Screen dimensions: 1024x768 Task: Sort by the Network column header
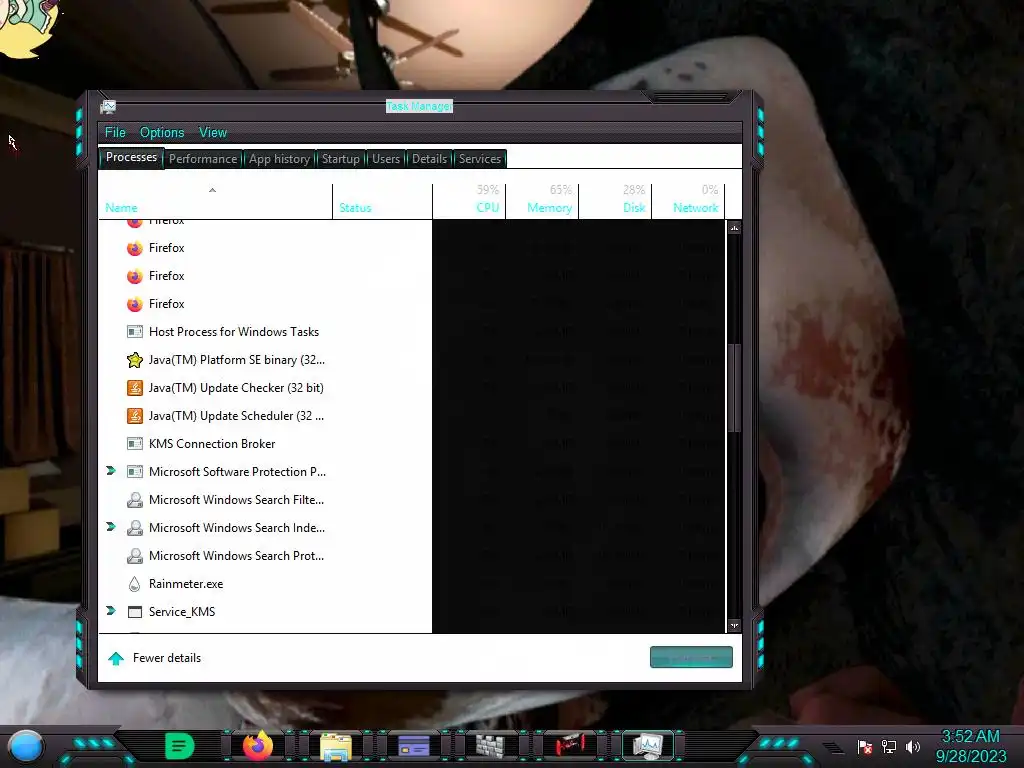point(688,201)
